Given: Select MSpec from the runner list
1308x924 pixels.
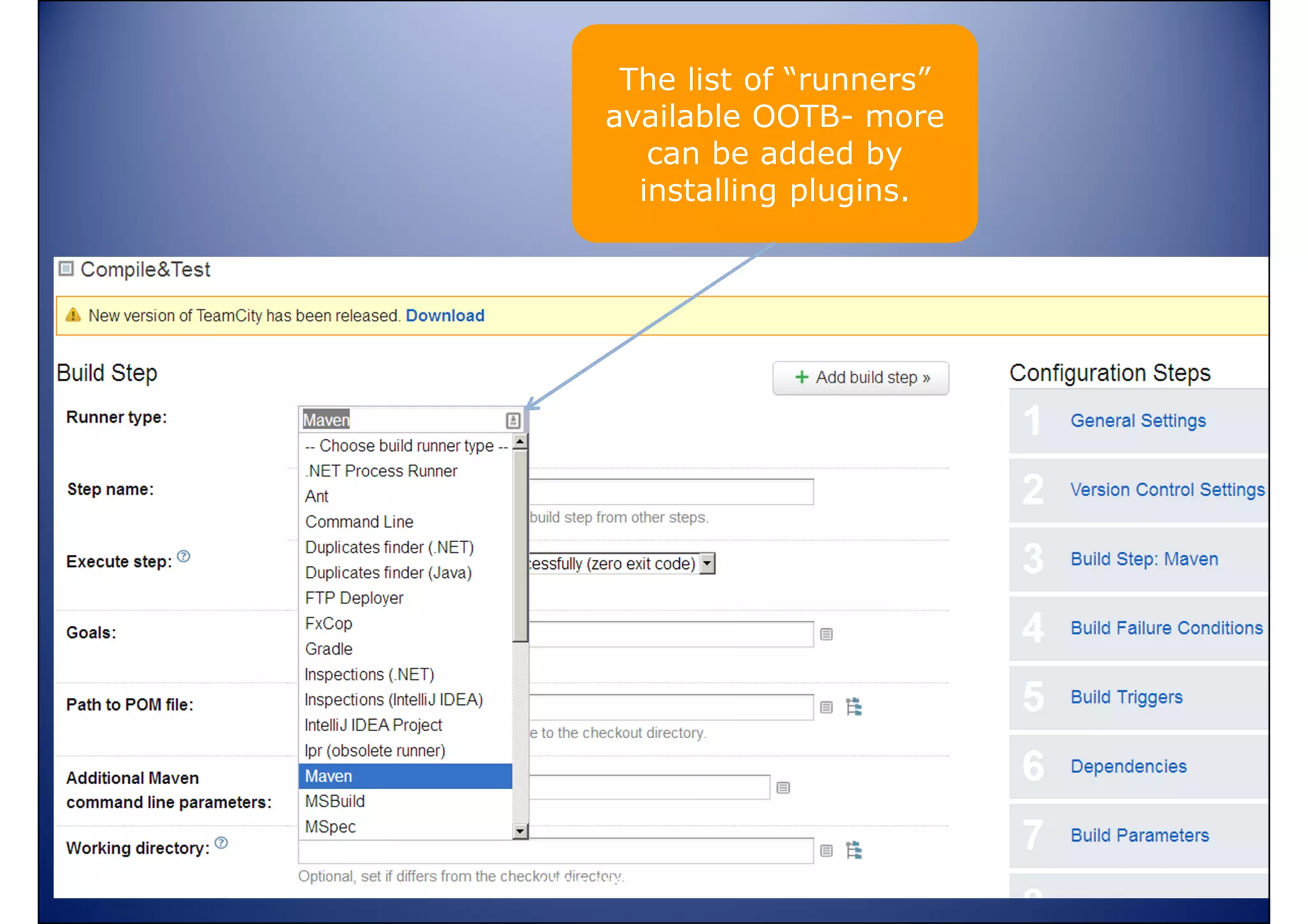Looking at the screenshot, I should tap(406, 827).
